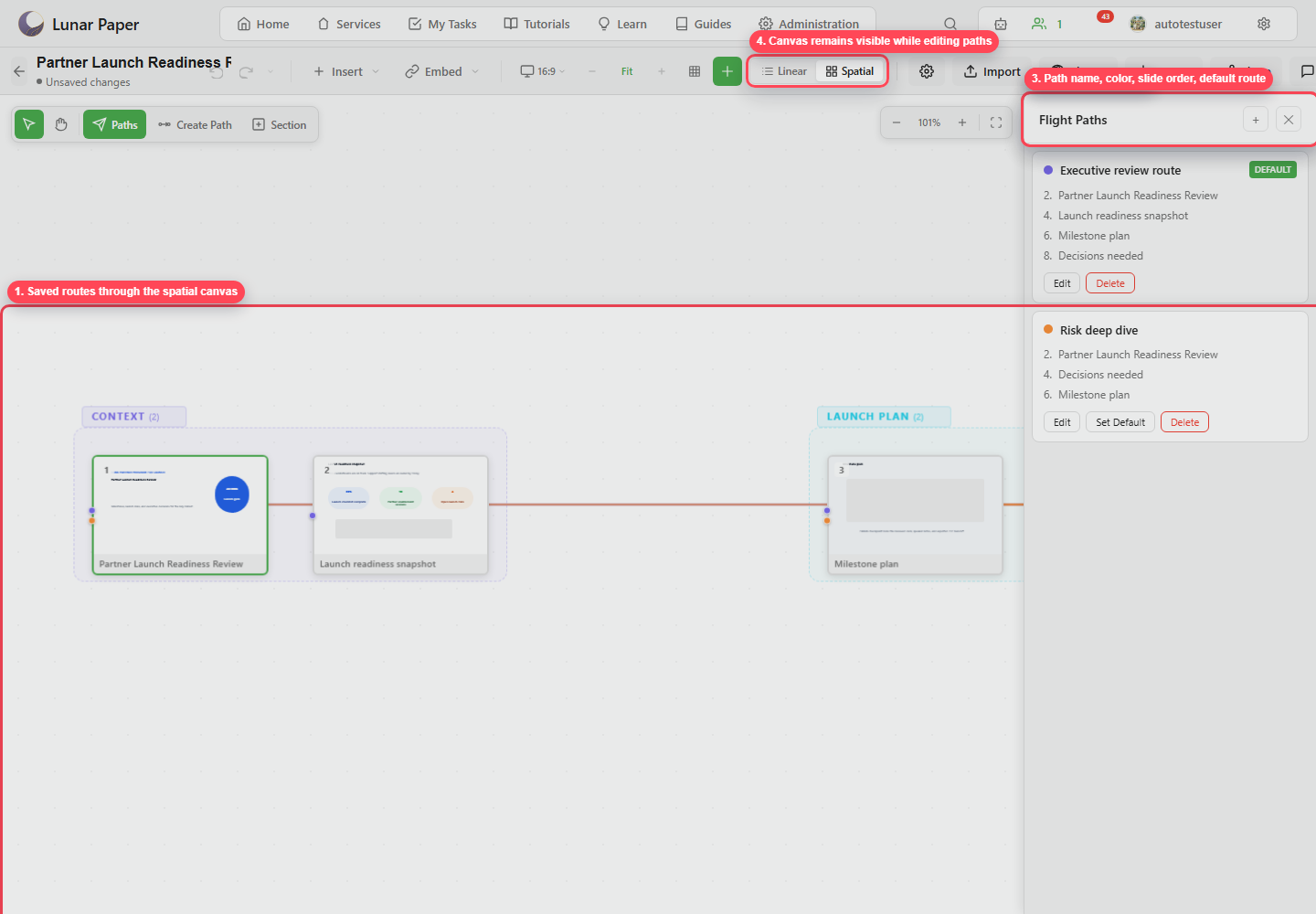
Task: Add a Section to the canvas
Action: click(x=280, y=124)
